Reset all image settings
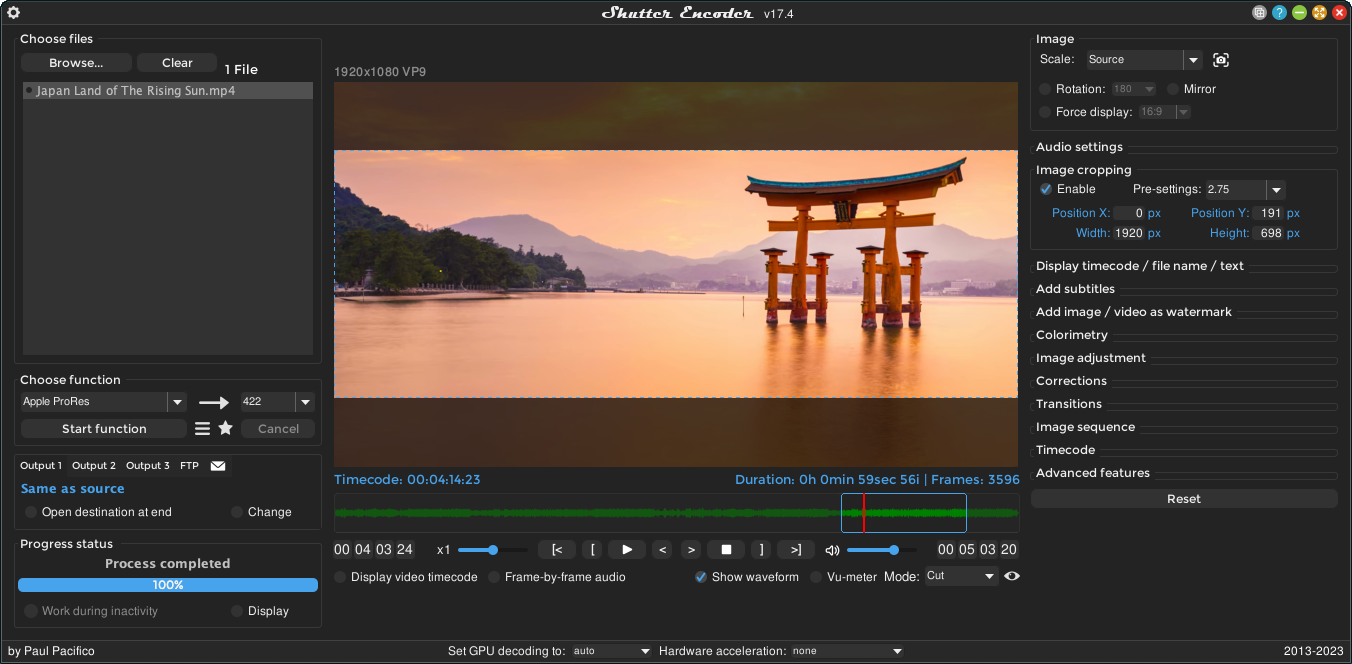Viewport: 1352px width, 664px height. 1184,498
